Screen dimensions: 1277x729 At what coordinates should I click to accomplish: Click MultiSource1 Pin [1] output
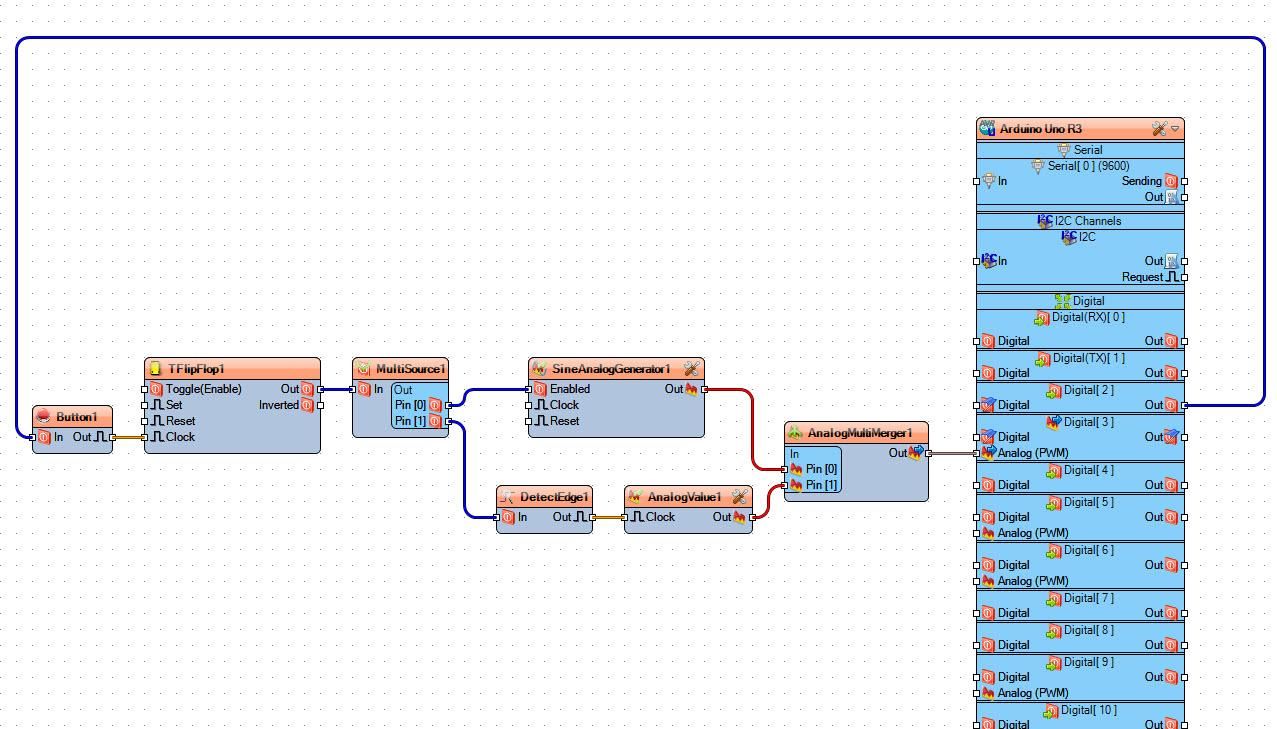pos(448,421)
